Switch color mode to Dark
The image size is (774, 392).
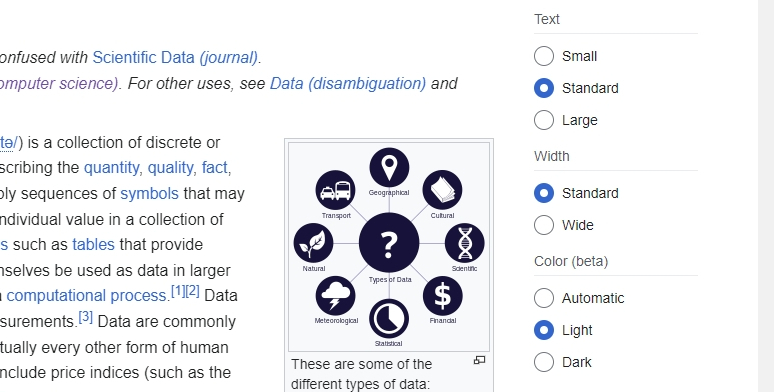tap(544, 362)
